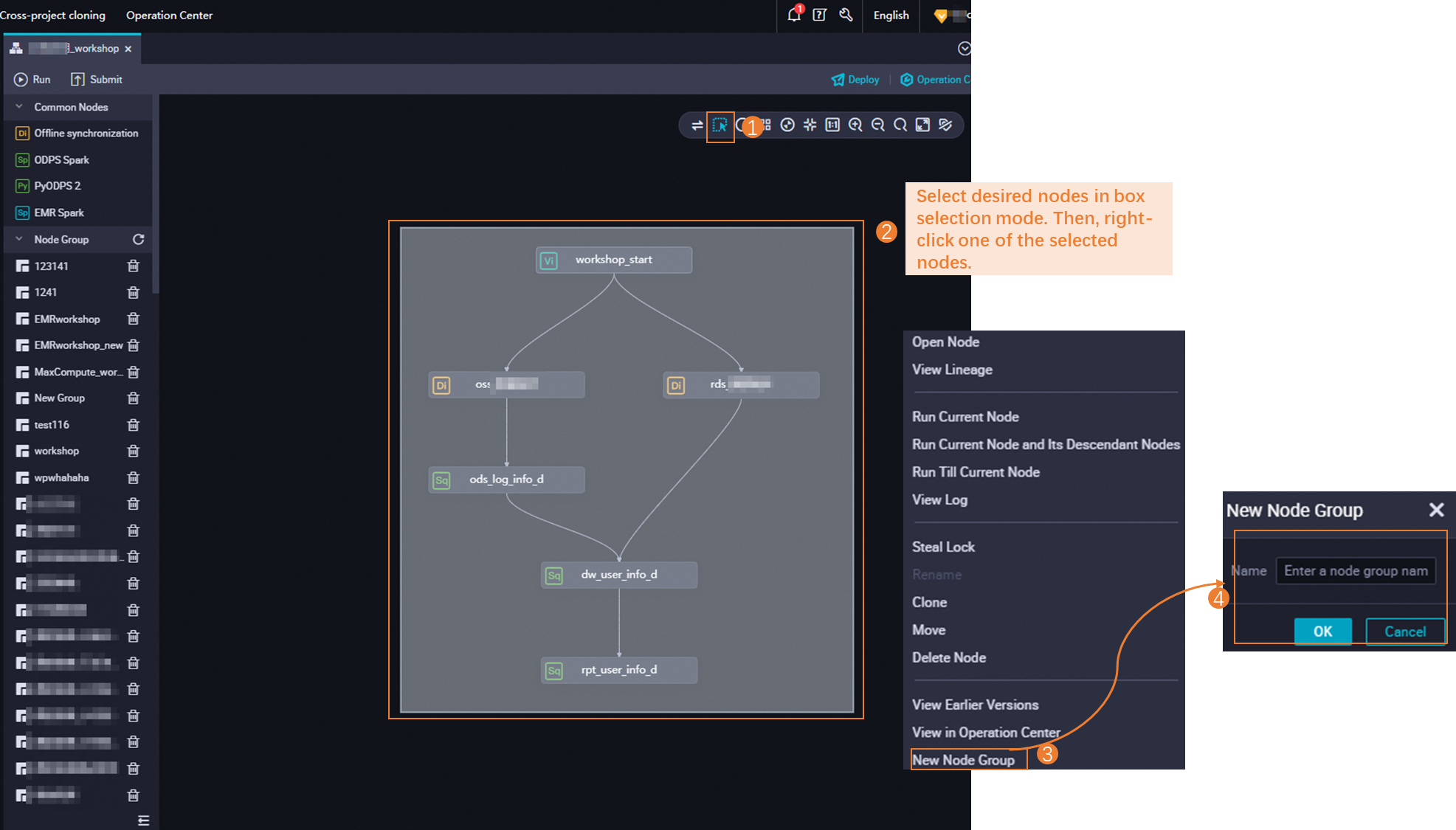Click the 1:1 actual size icon
The width and height of the screenshot is (1456, 830).
[x=832, y=125]
